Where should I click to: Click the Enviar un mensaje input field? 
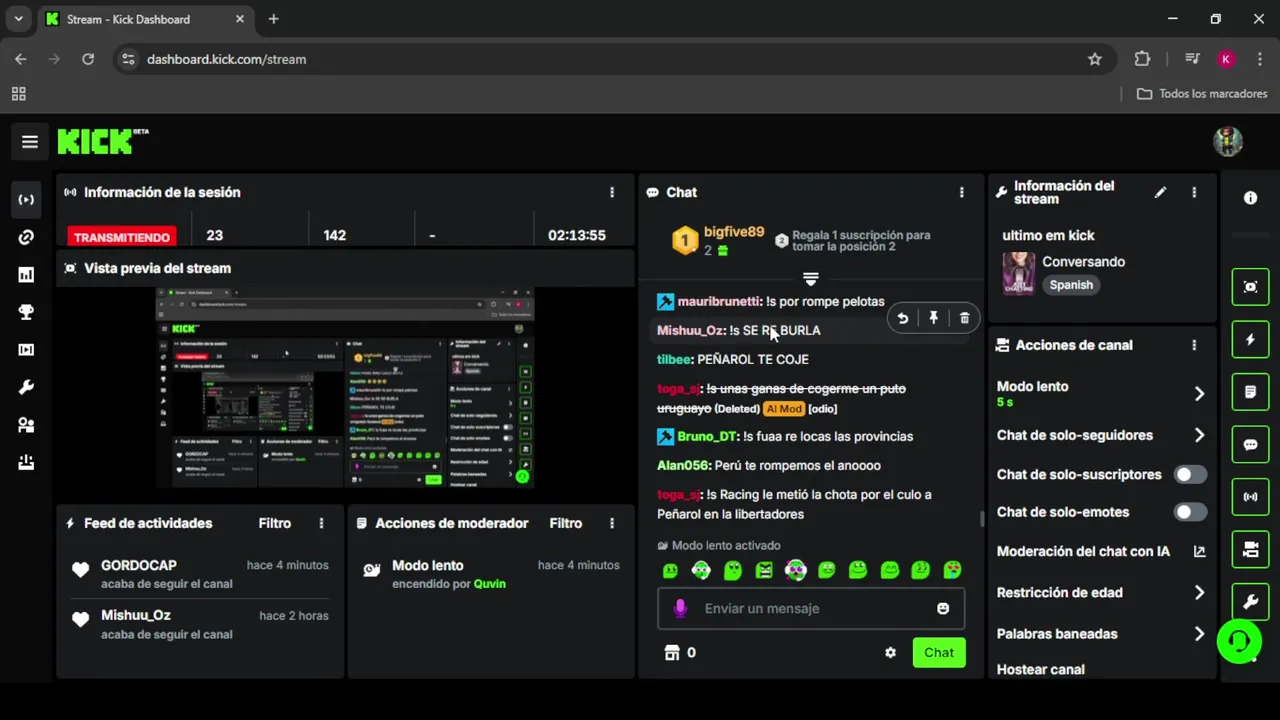[x=811, y=608]
